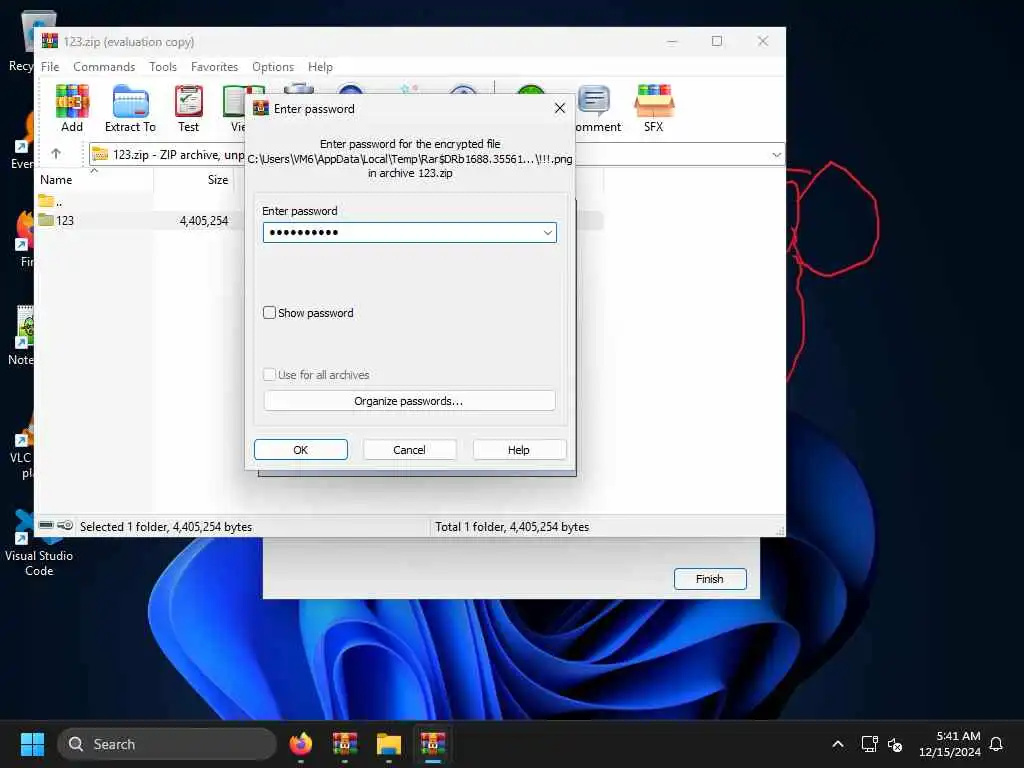This screenshot has height=768, width=1024.
Task: Open the File menu
Action: (x=50, y=67)
